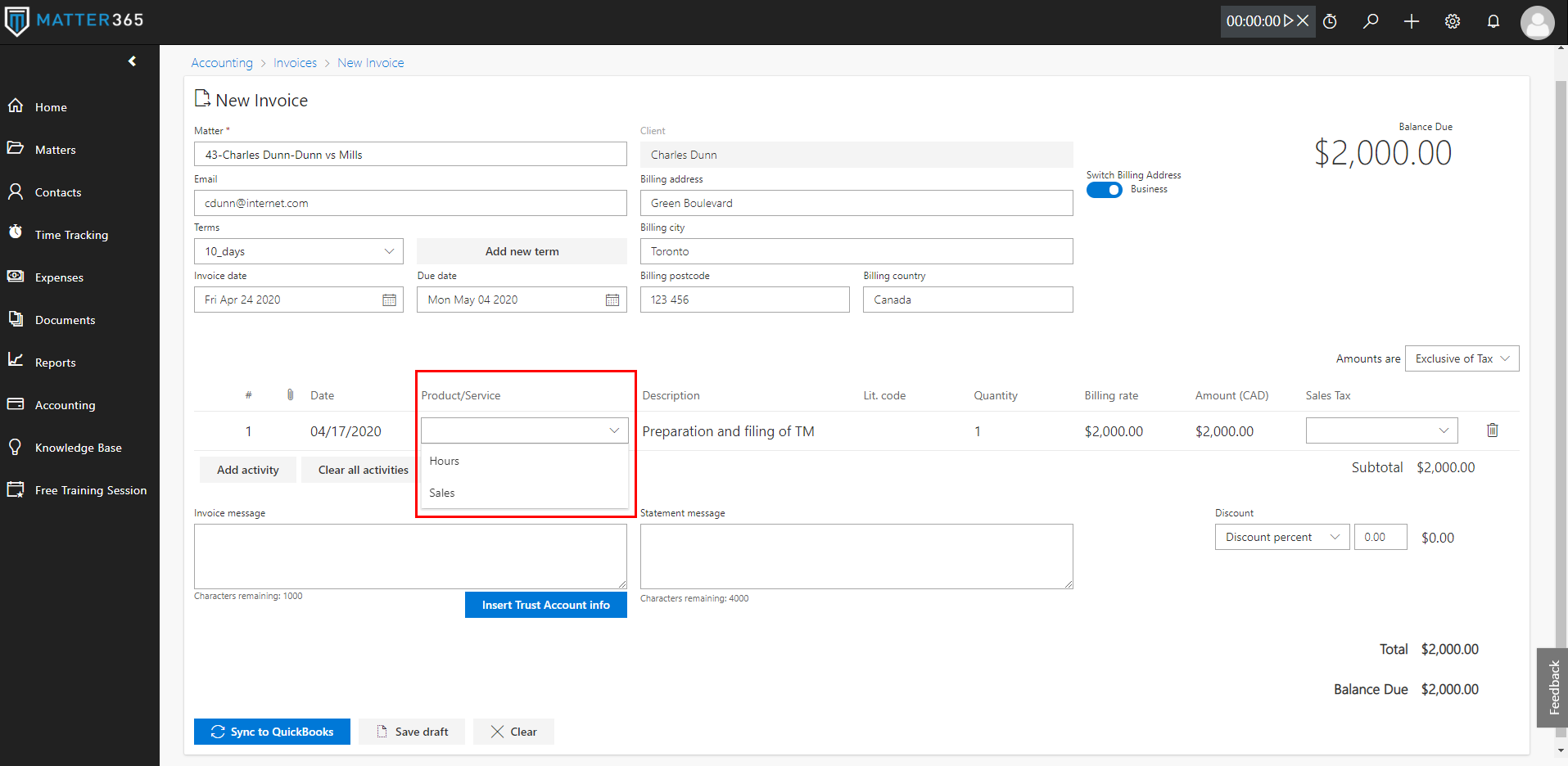Open the Sales Tax dropdown on the line item
1568x766 pixels.
point(1382,430)
